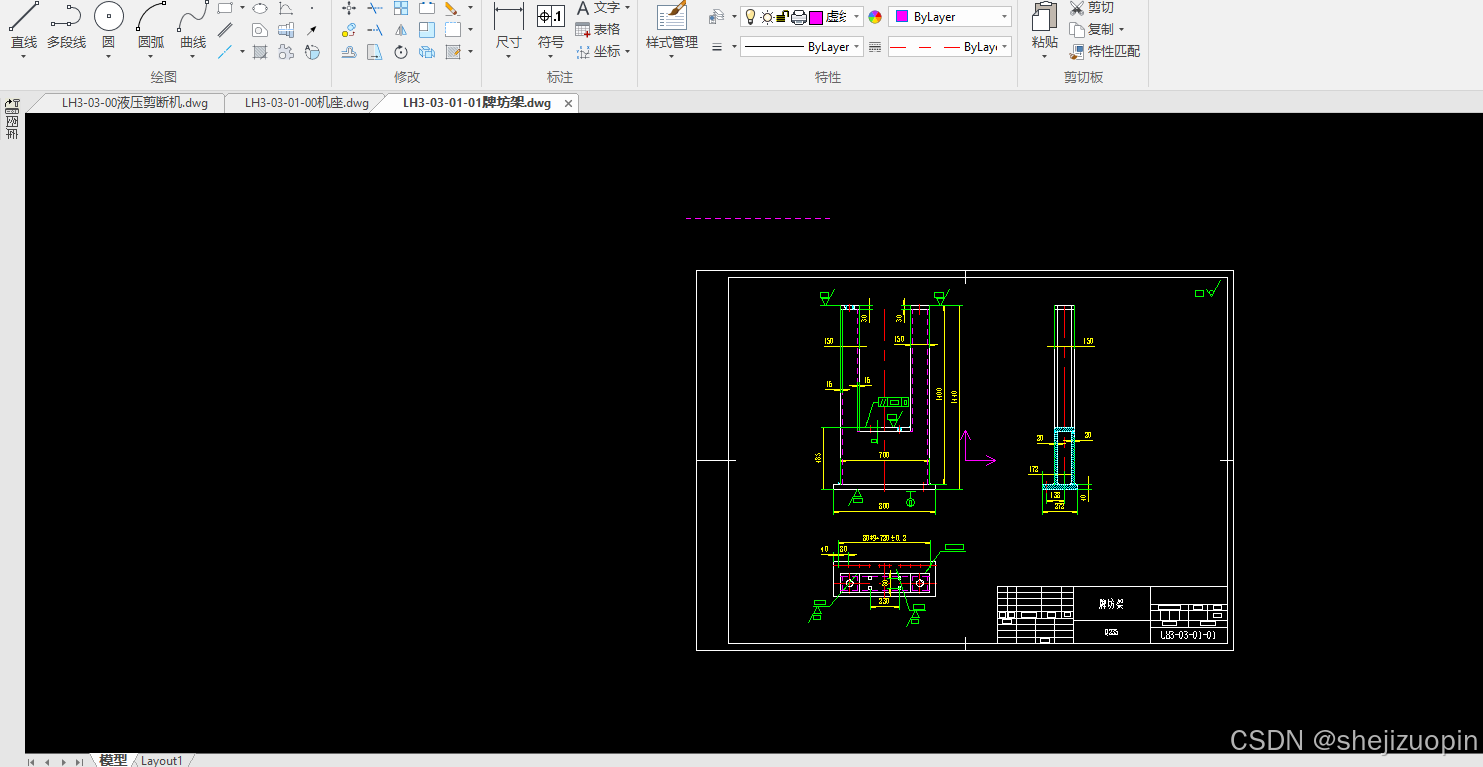The width and height of the screenshot is (1483, 767).
Task: Toggle layer freeze sun icon
Action: point(767,17)
